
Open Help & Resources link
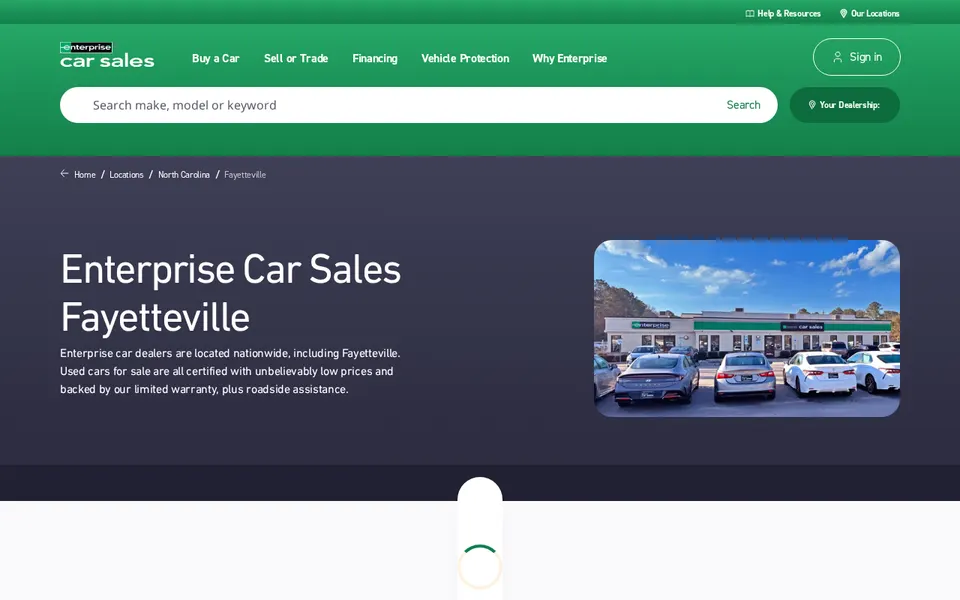[x=783, y=13]
